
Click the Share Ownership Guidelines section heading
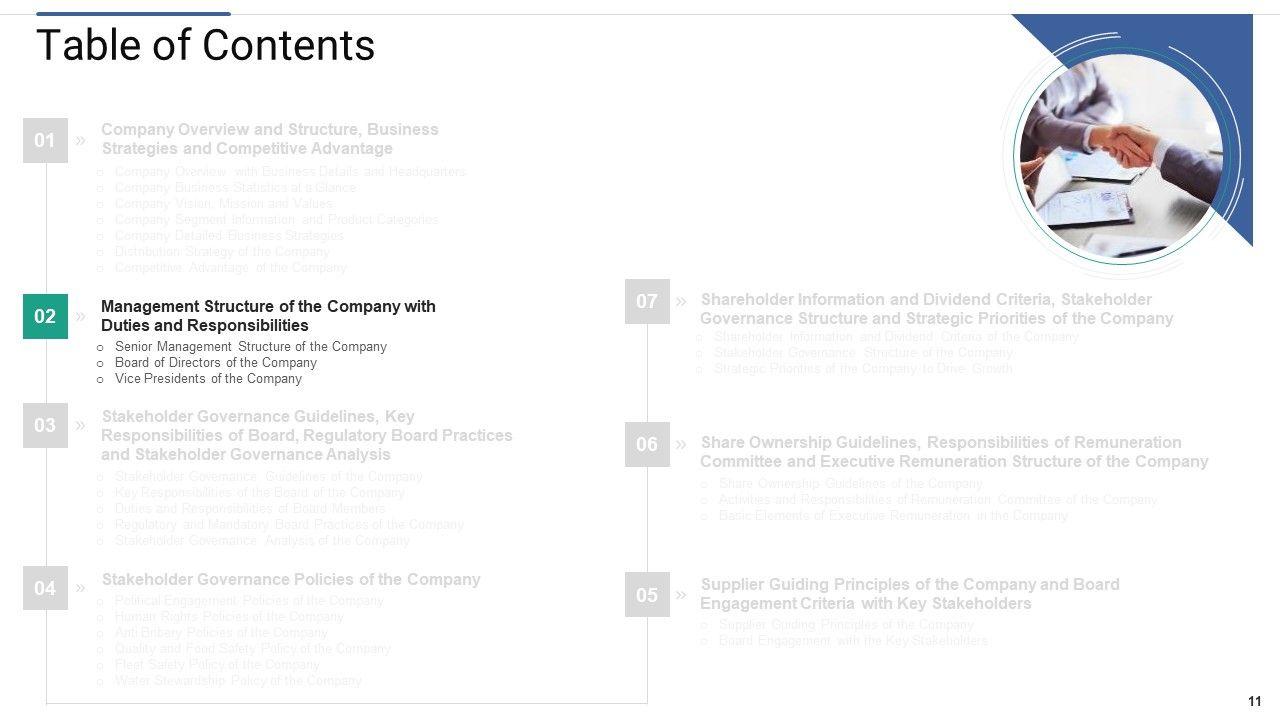953,452
